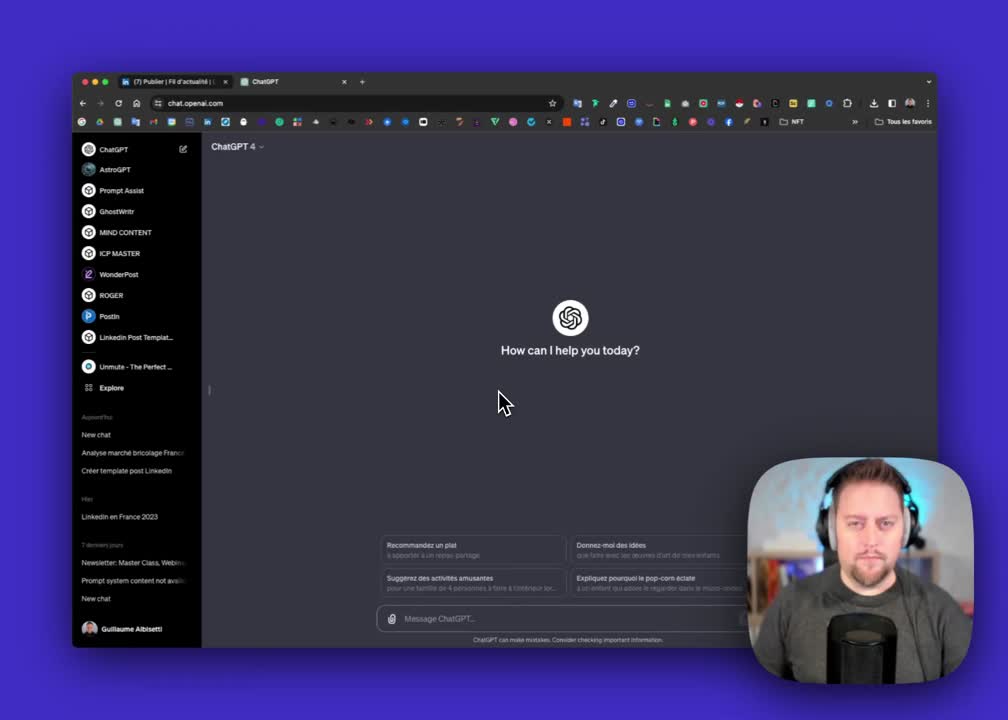Click the new chat pencil icon
This screenshot has width=1008, height=720.
183,149
